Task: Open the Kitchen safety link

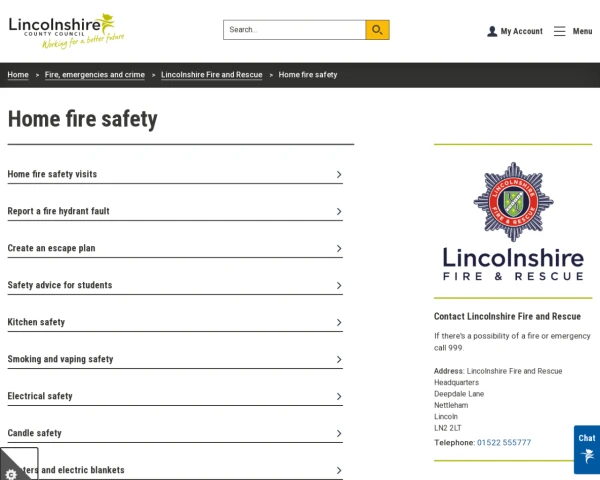Action: pyautogui.click(x=36, y=322)
